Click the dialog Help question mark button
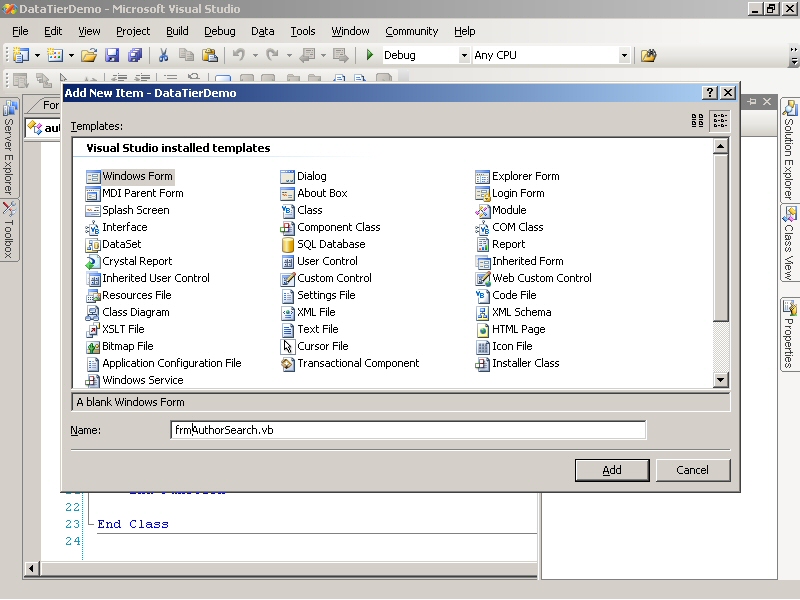Viewport: 800px width, 600px height. tap(709, 93)
